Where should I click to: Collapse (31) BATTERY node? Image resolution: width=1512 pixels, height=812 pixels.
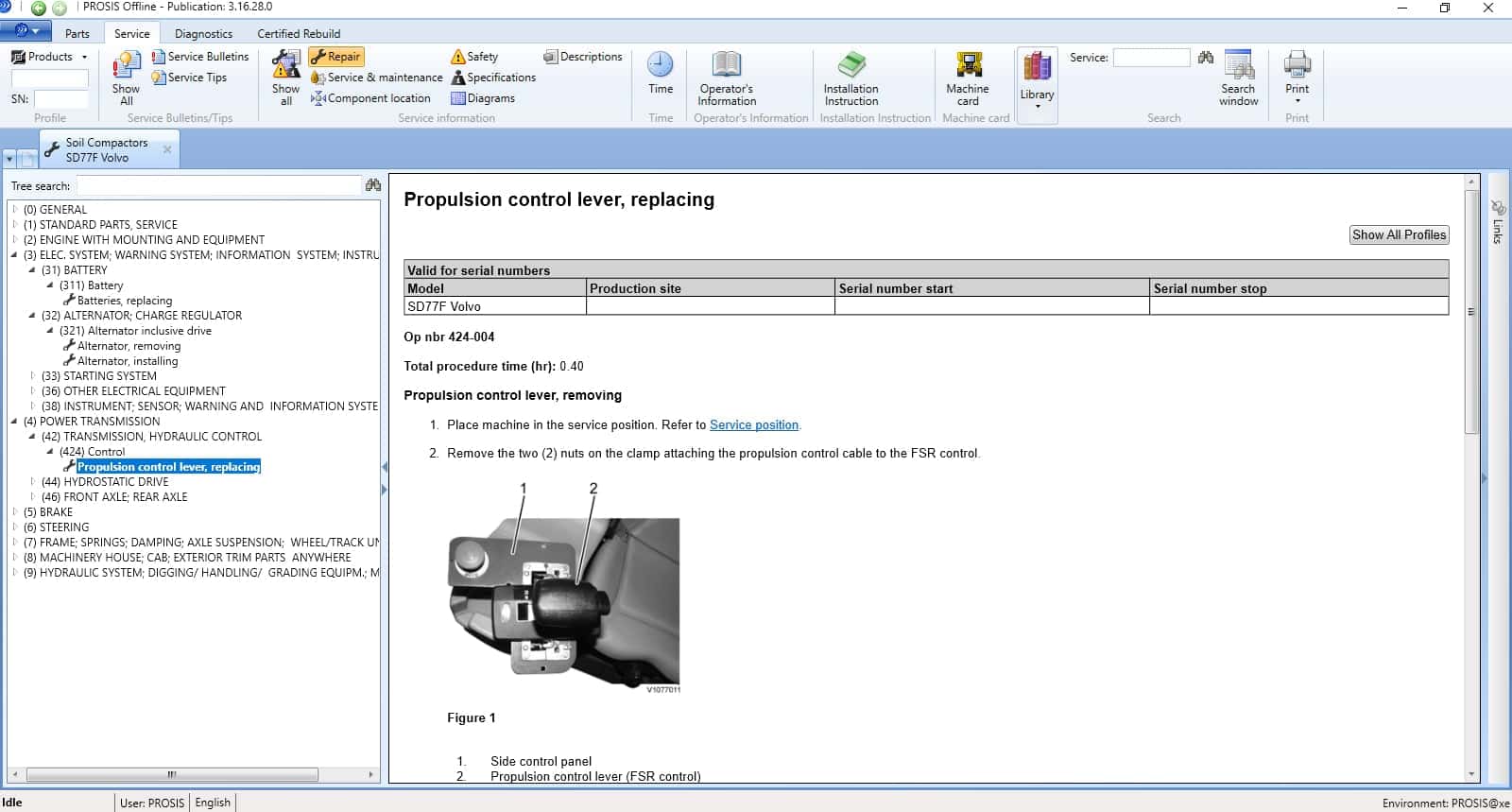(x=32, y=270)
